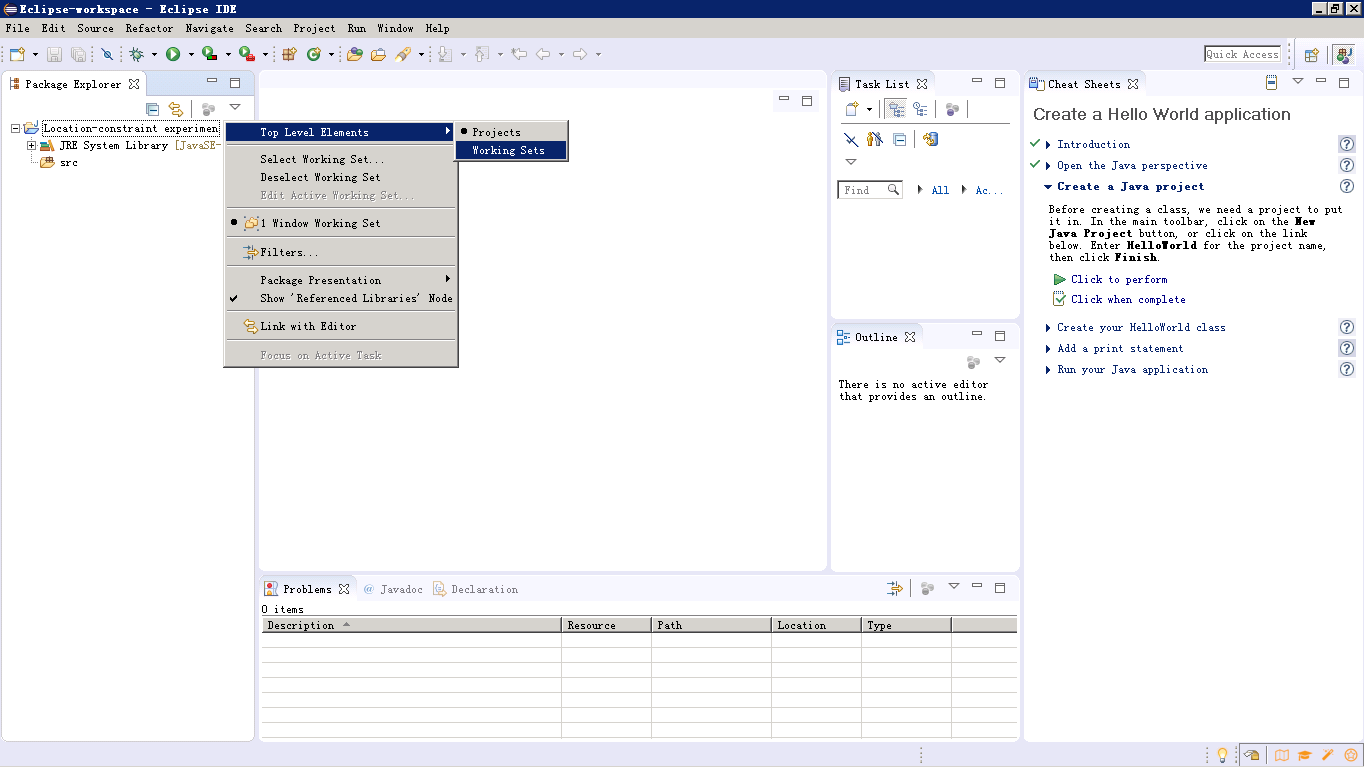Image resolution: width=1364 pixels, height=768 pixels.
Task: Expand Run your Java application step
Action: pos(1048,369)
